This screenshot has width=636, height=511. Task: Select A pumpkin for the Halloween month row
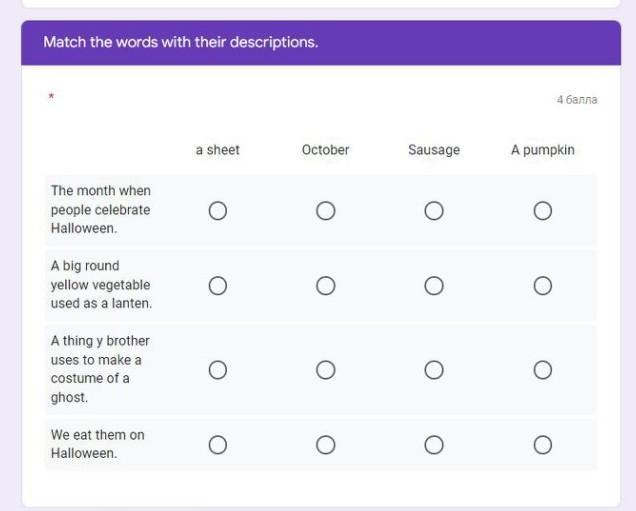tap(542, 211)
